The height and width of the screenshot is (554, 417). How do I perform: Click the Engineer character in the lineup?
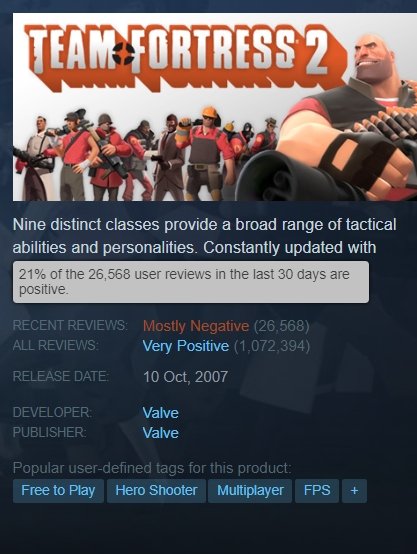(x=205, y=154)
